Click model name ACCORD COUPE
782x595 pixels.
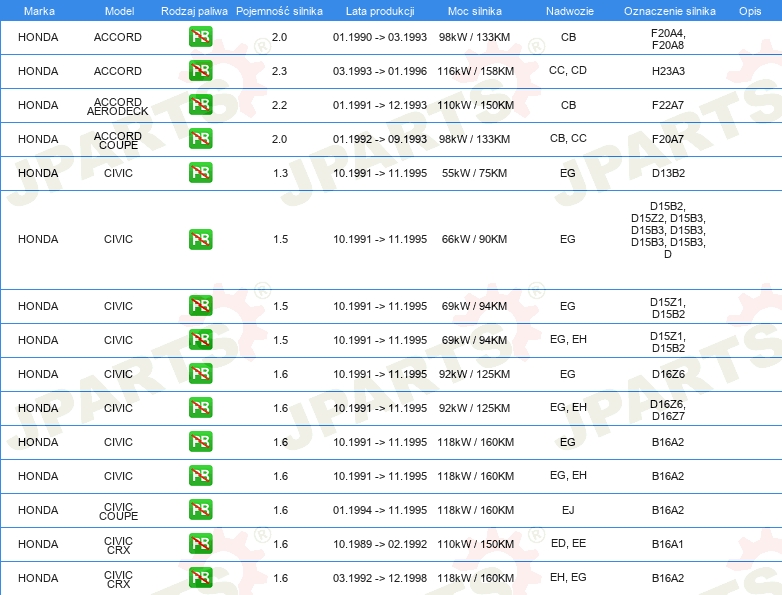[x=118, y=140]
